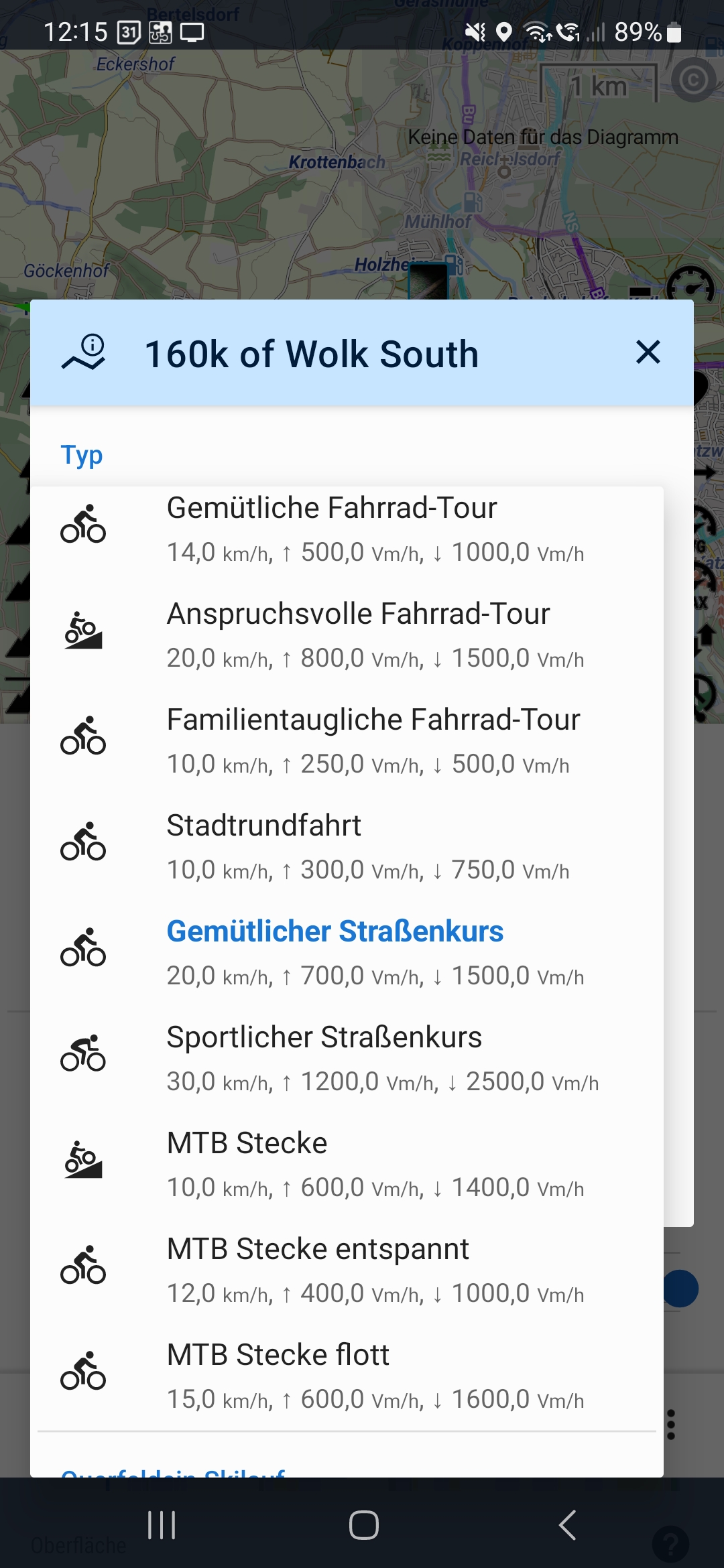Click the copyright icon on the map

click(x=694, y=80)
